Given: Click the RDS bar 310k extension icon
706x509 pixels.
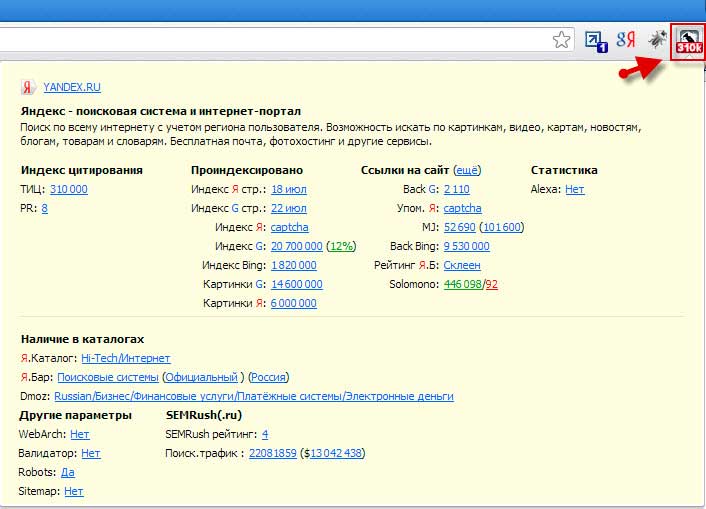Looking at the screenshot, I should (x=688, y=41).
